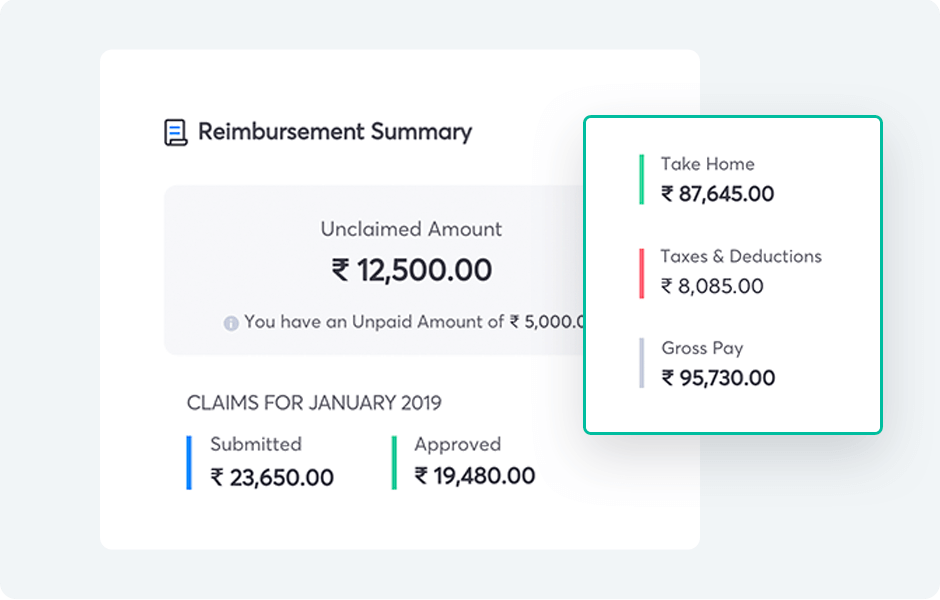
Task: Click the ₹ 19,480.00 approved amount
Action: coord(474,476)
